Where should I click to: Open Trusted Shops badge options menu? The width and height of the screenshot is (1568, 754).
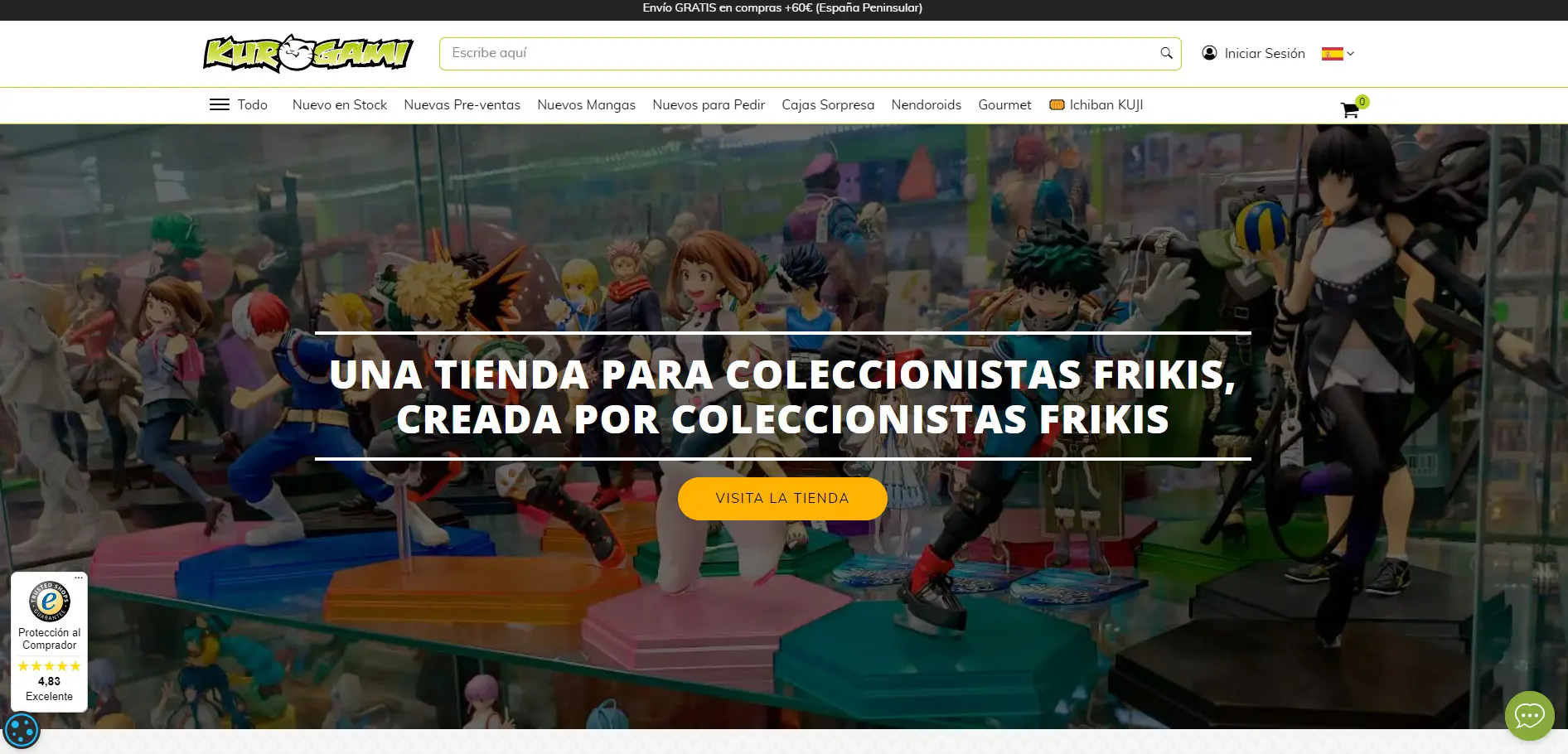coord(79,578)
